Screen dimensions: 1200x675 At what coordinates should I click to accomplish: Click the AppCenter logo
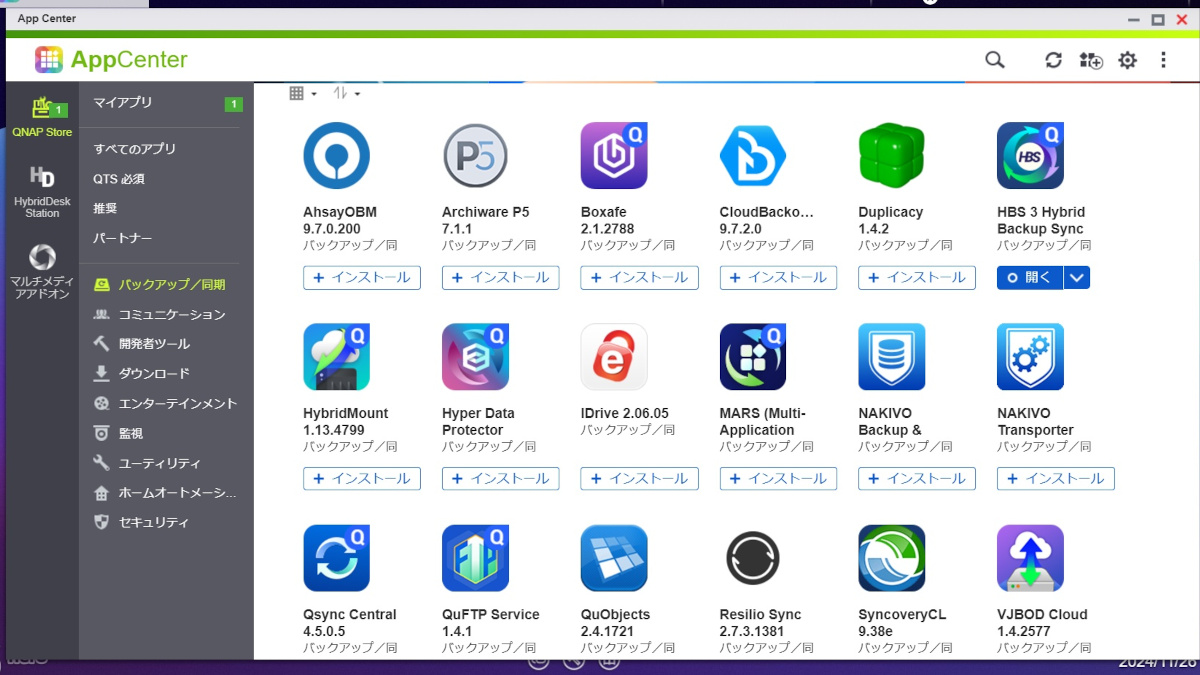pyautogui.click(x=111, y=60)
